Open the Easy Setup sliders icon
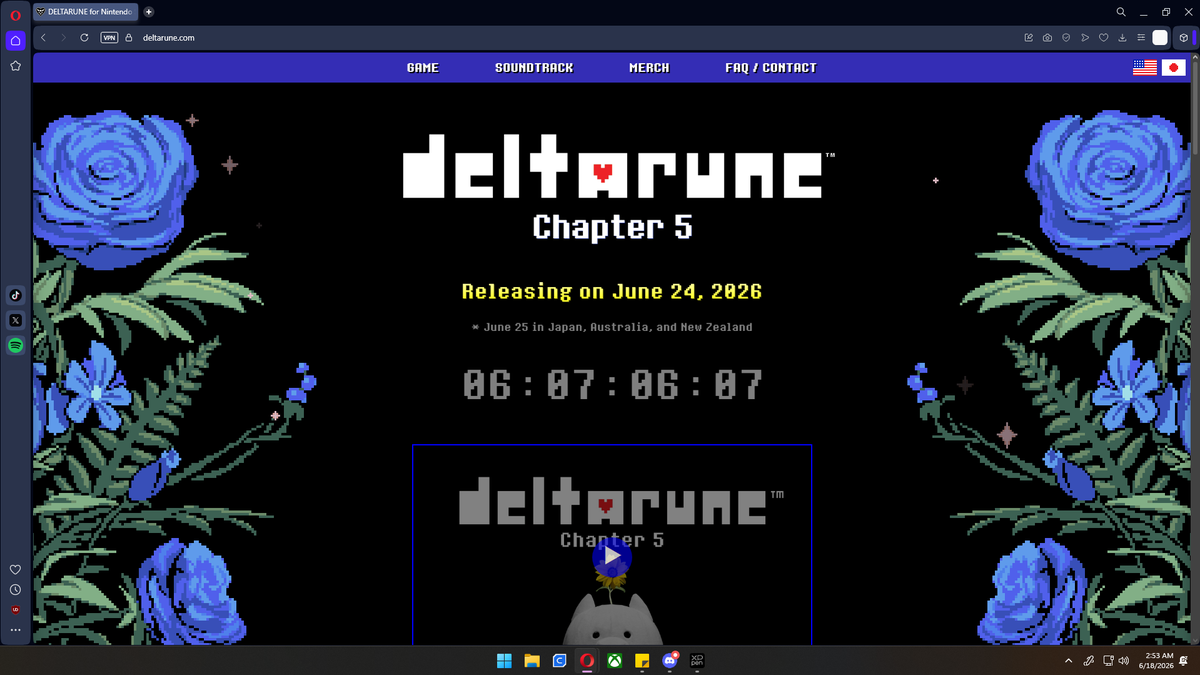 pyautogui.click(x=1141, y=38)
